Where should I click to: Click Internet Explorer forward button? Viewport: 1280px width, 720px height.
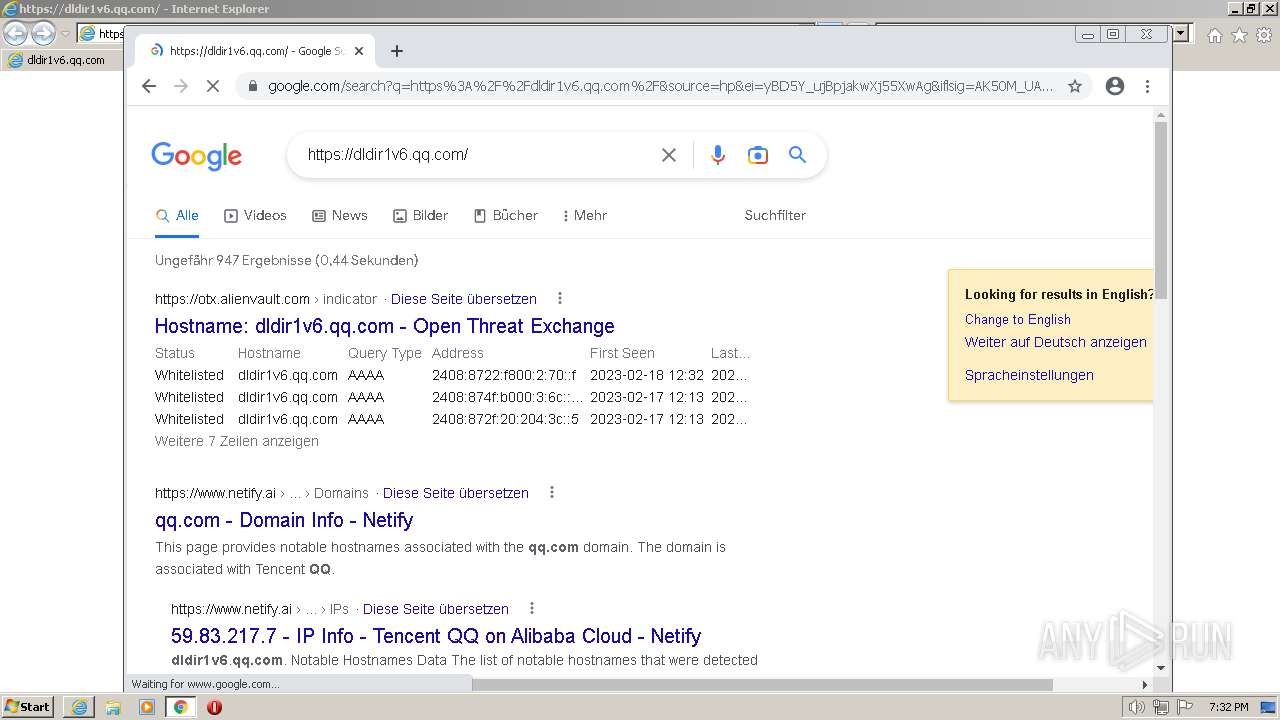43,34
